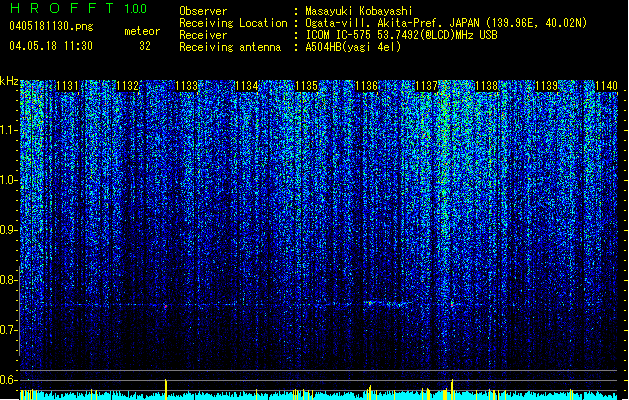Viewport: 629px width, 400px height.
Task: Click the 1136 time marker
Action: (367, 85)
